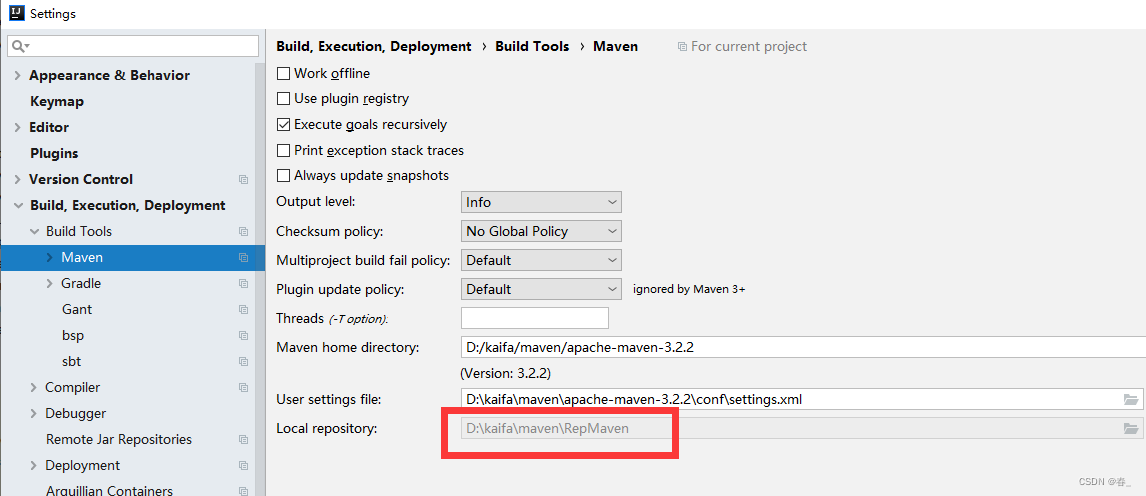Viewport: 1146px width, 496px height.
Task: Click the project-level icon beside sbt
Action: point(243,362)
